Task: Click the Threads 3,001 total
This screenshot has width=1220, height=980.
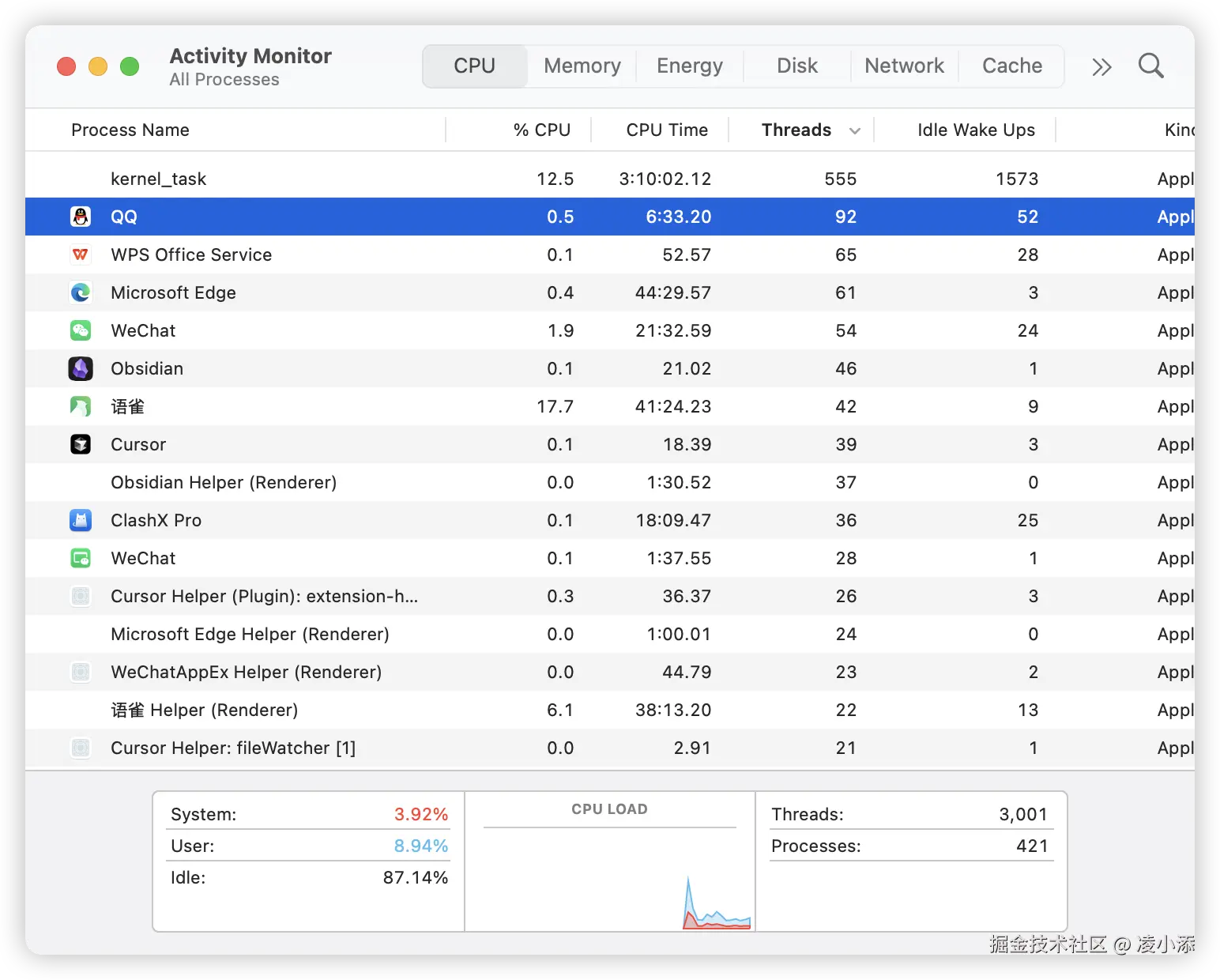Action: (1023, 814)
